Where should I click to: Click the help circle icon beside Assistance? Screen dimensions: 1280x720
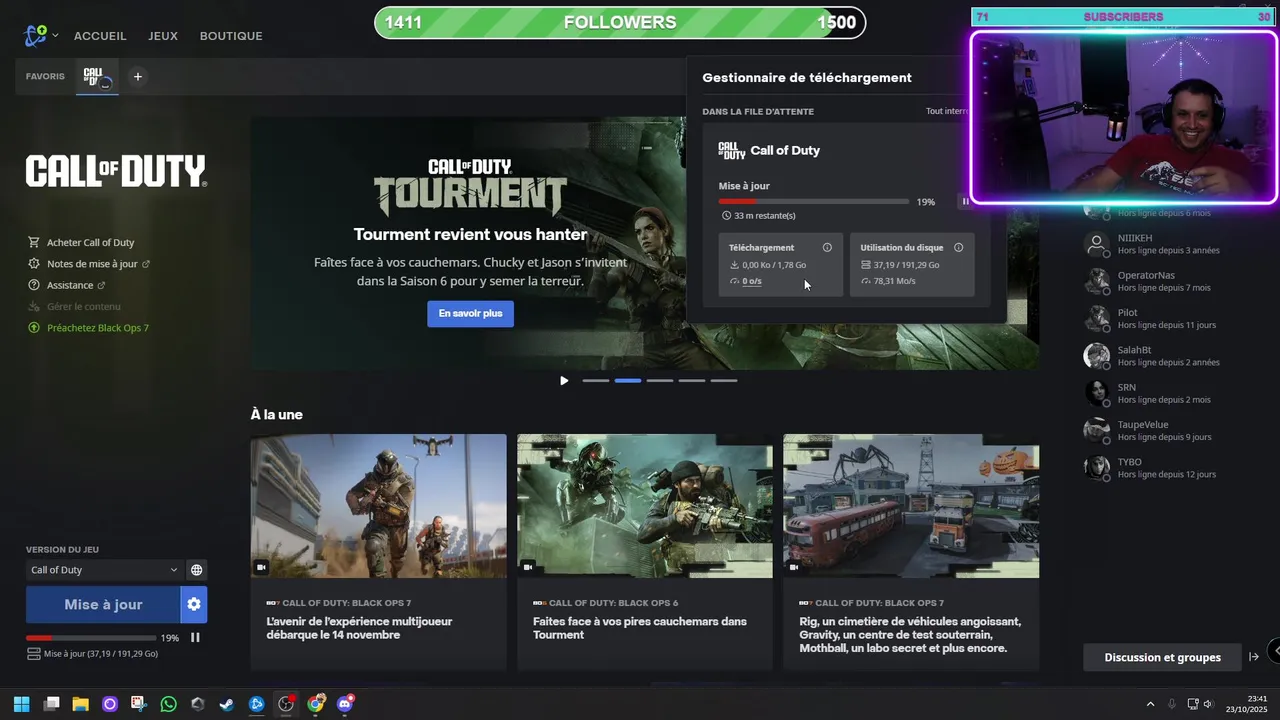tap(34, 286)
